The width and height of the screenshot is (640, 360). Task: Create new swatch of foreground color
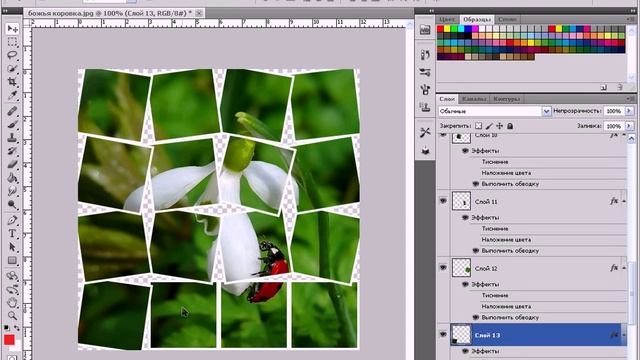[x=604, y=87]
